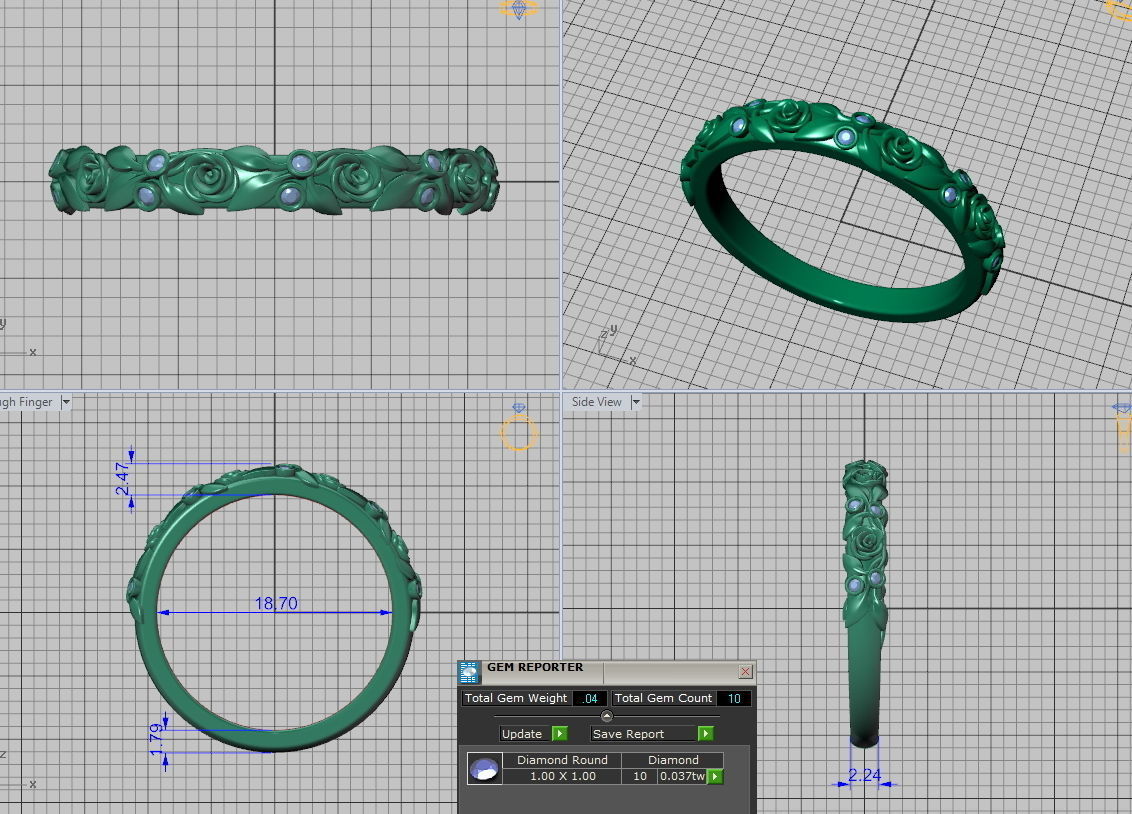This screenshot has width=1132, height=814.
Task: Click the green arrow beside Update
Action: point(560,733)
